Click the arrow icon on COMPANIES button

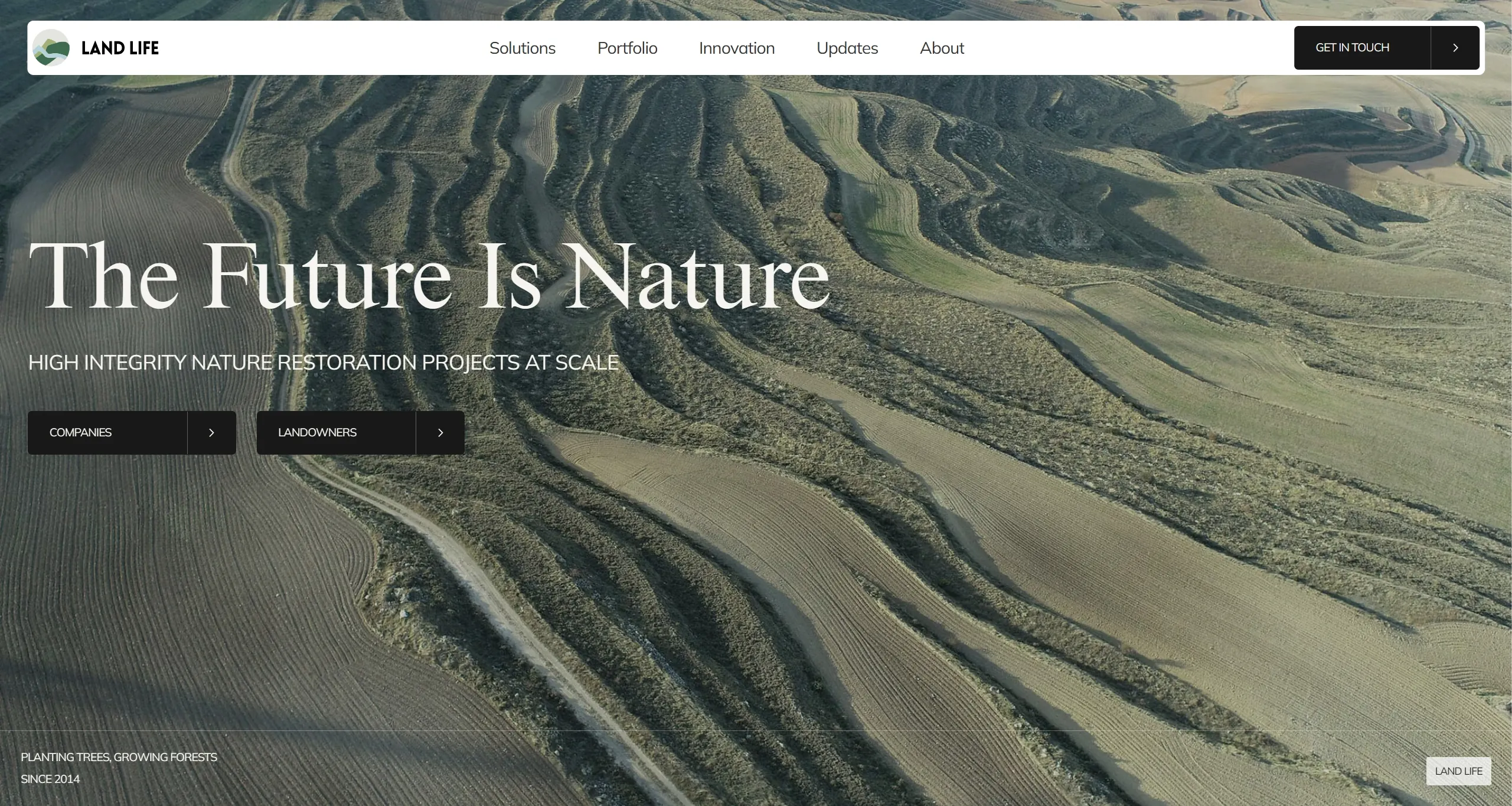(211, 433)
